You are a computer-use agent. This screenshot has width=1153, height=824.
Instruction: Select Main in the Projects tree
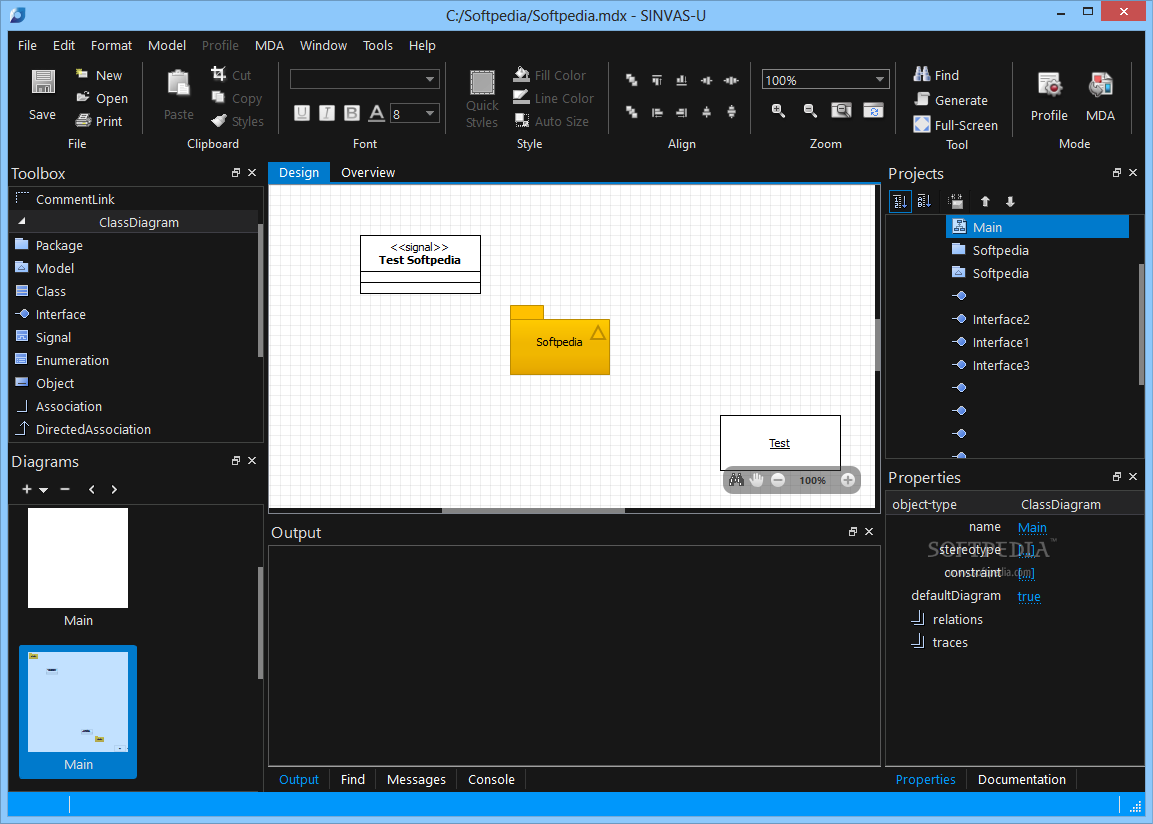1037,227
